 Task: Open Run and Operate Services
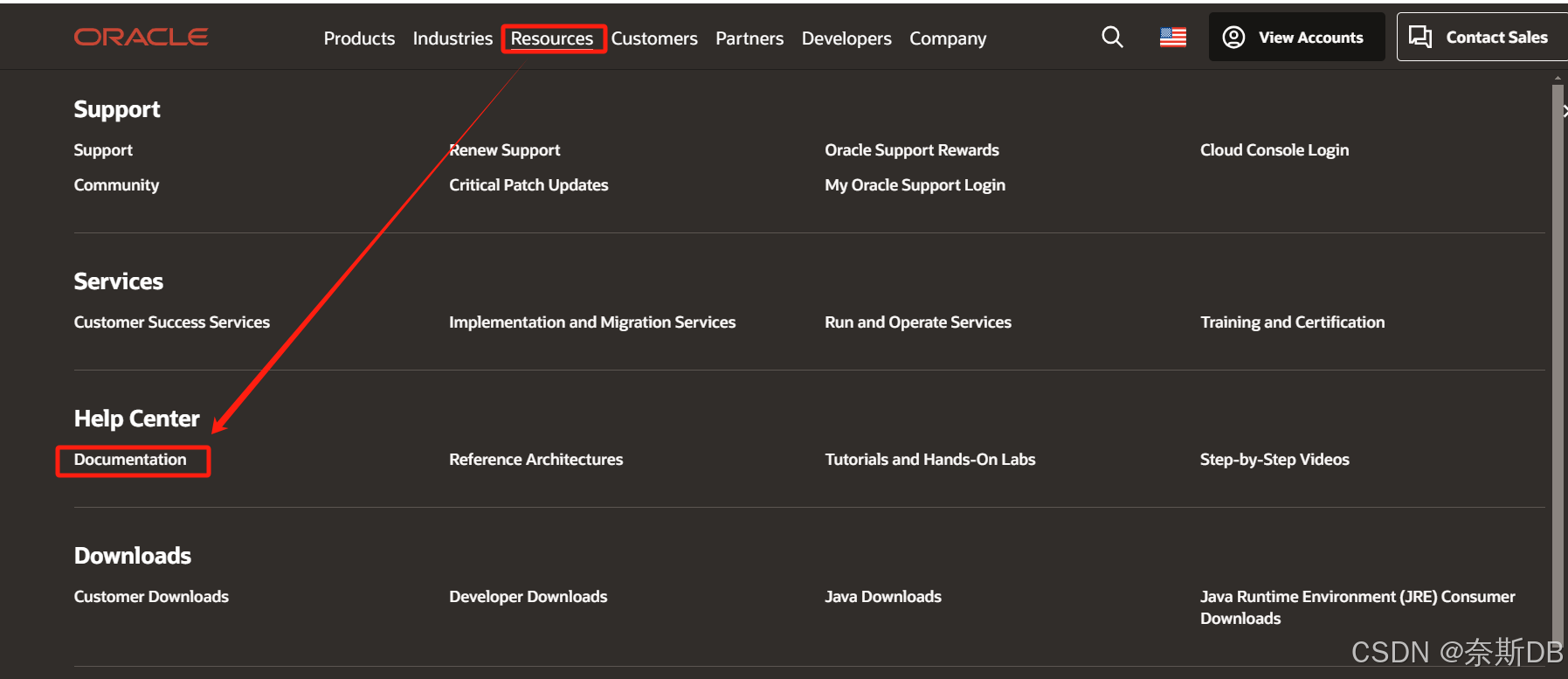(x=918, y=322)
